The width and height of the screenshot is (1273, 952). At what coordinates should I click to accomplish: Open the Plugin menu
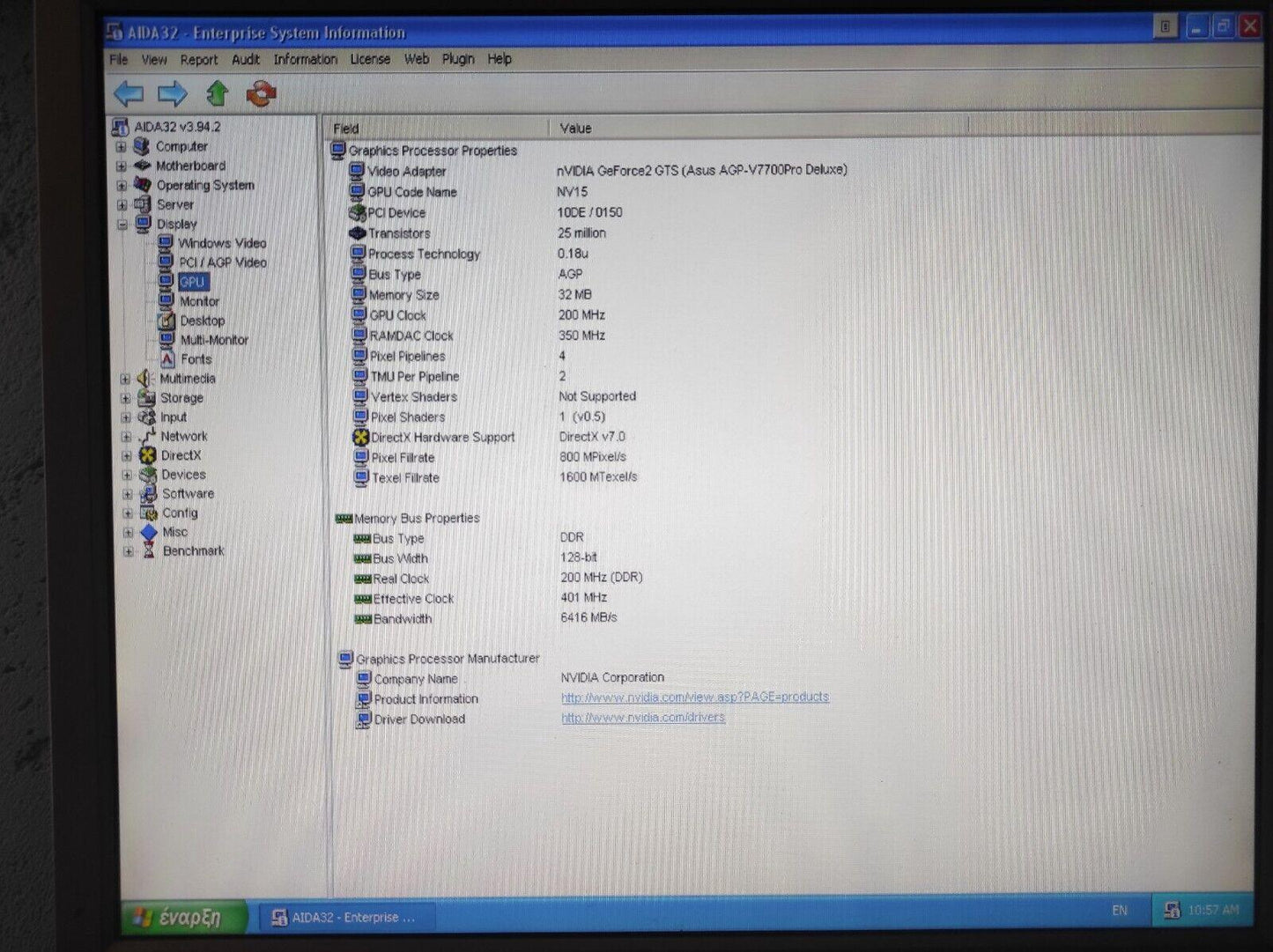click(x=457, y=59)
